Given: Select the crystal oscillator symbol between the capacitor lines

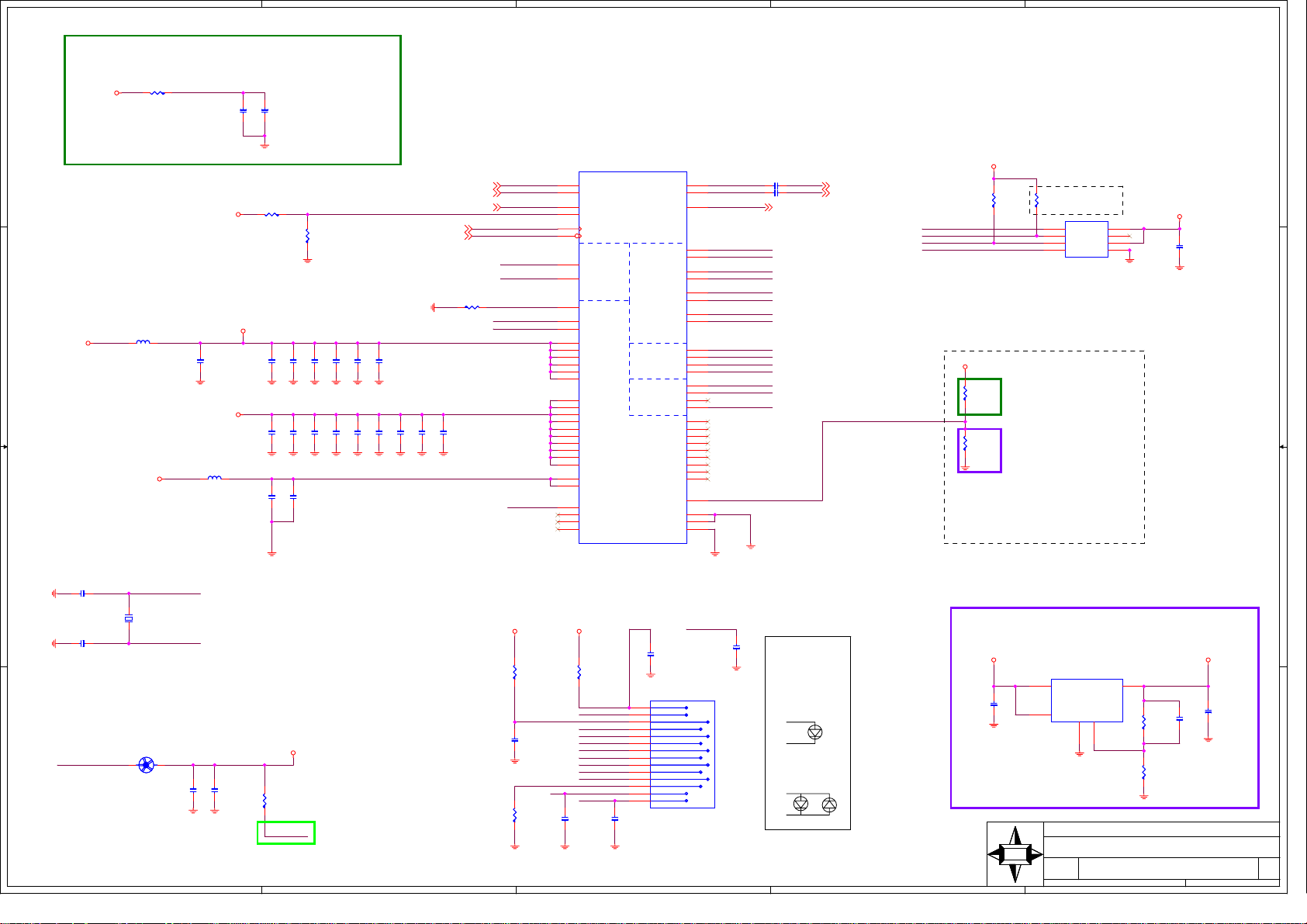Looking at the screenshot, I should click(129, 618).
